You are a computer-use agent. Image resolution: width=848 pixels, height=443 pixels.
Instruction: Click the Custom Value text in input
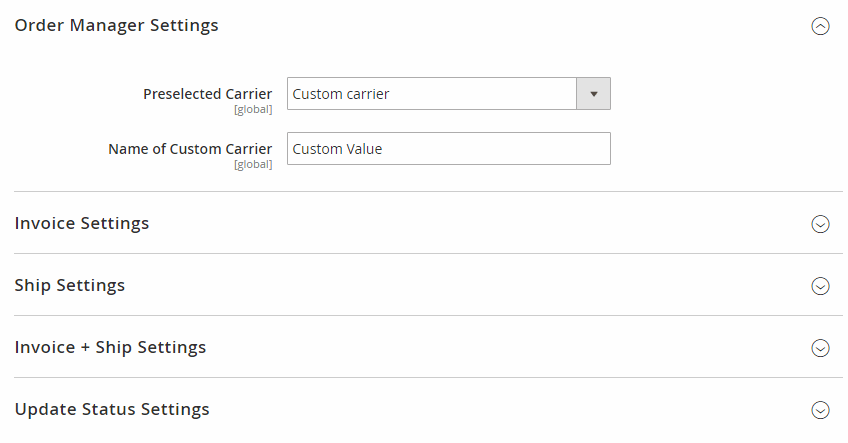pyautogui.click(x=337, y=149)
